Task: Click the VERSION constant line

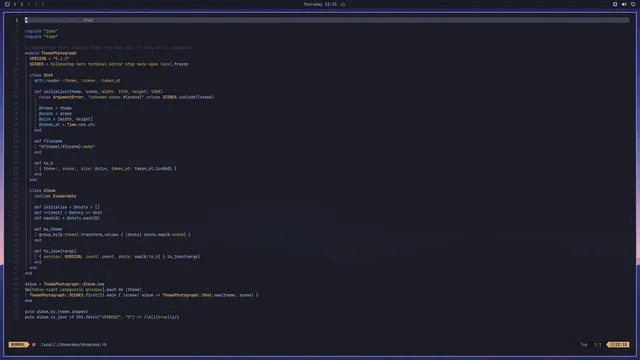Action: (49, 58)
